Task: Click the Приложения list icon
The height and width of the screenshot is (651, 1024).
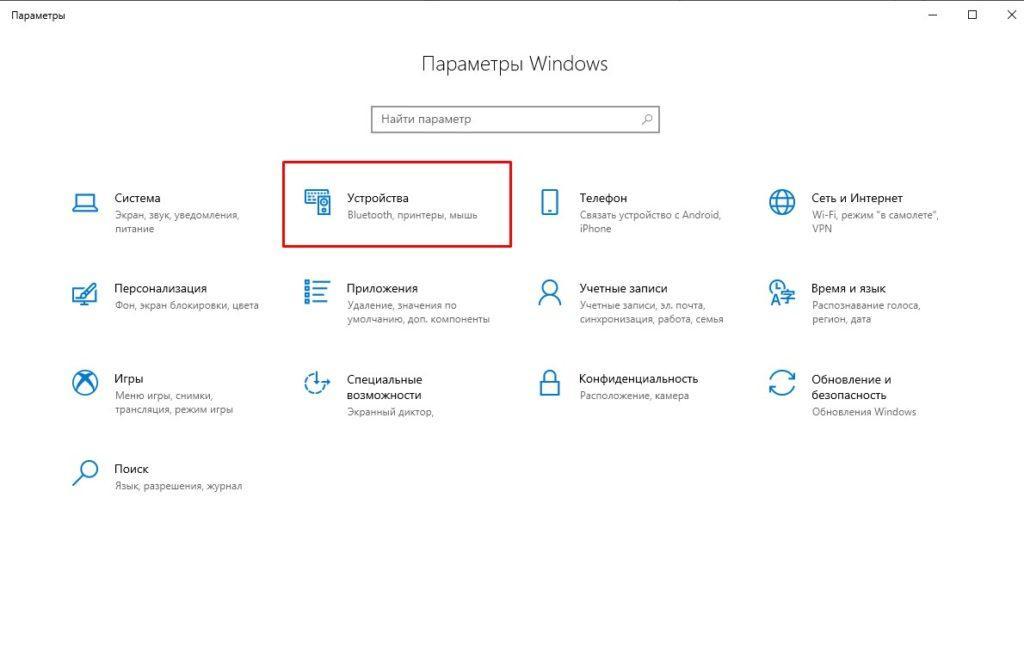Action: point(317,292)
